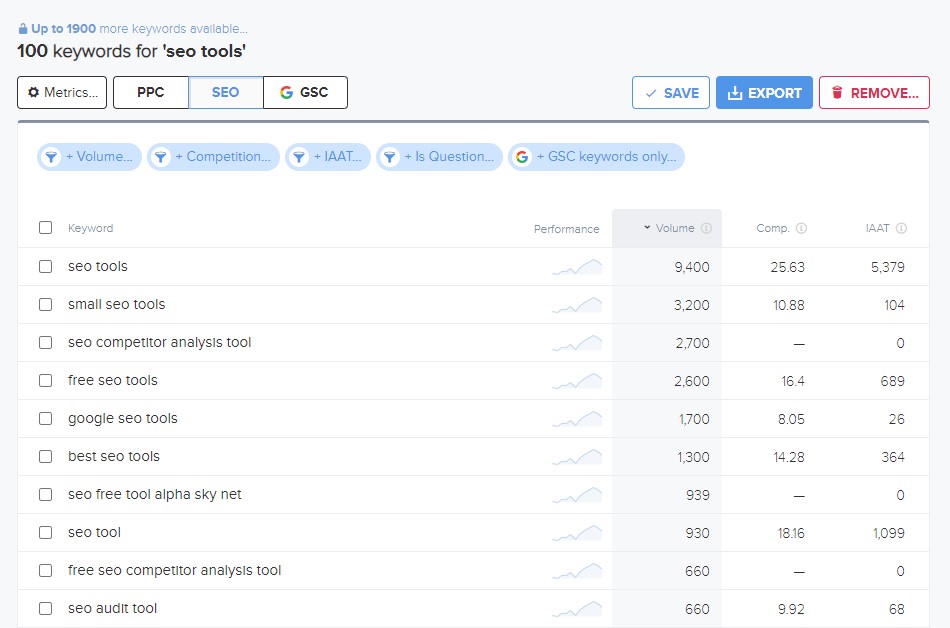Open 'Up to 1900 more keywords available' link
This screenshot has width=950, height=628.
(x=133, y=29)
